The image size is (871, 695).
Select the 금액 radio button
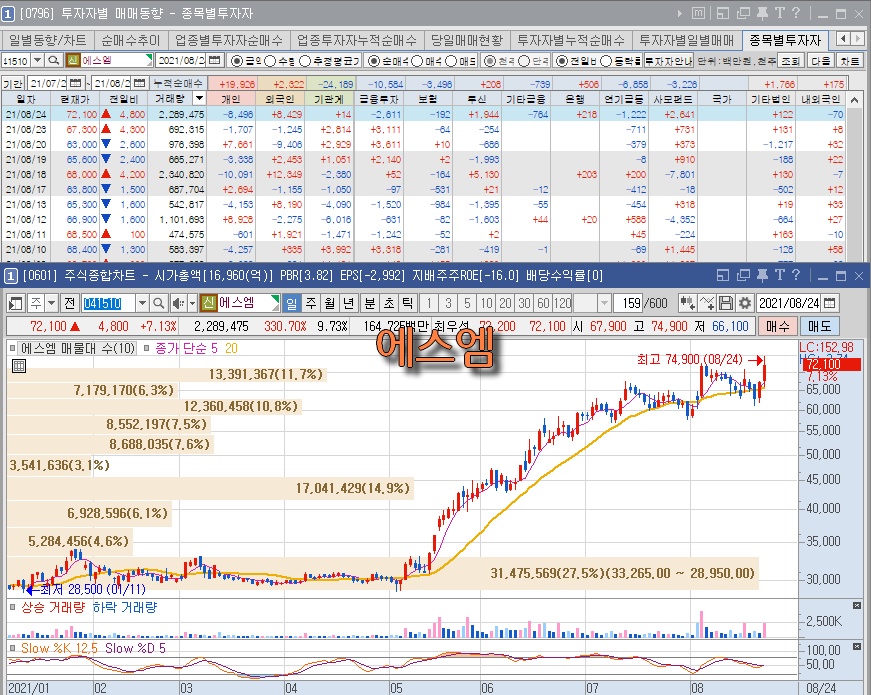[x=236, y=61]
